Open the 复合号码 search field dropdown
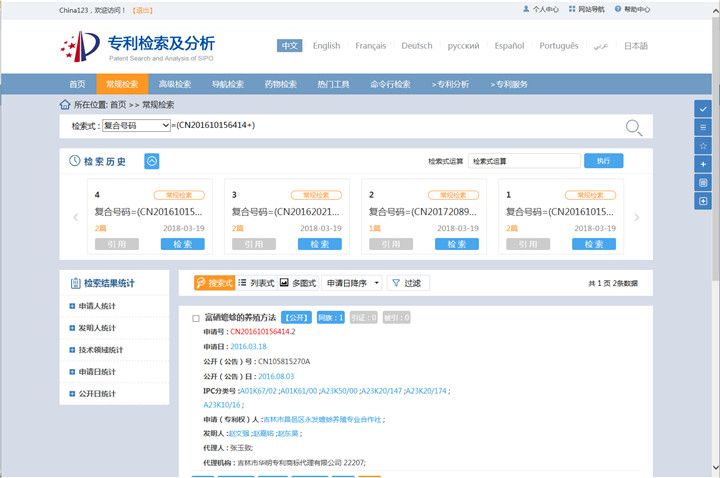720x478 pixels. [136, 125]
